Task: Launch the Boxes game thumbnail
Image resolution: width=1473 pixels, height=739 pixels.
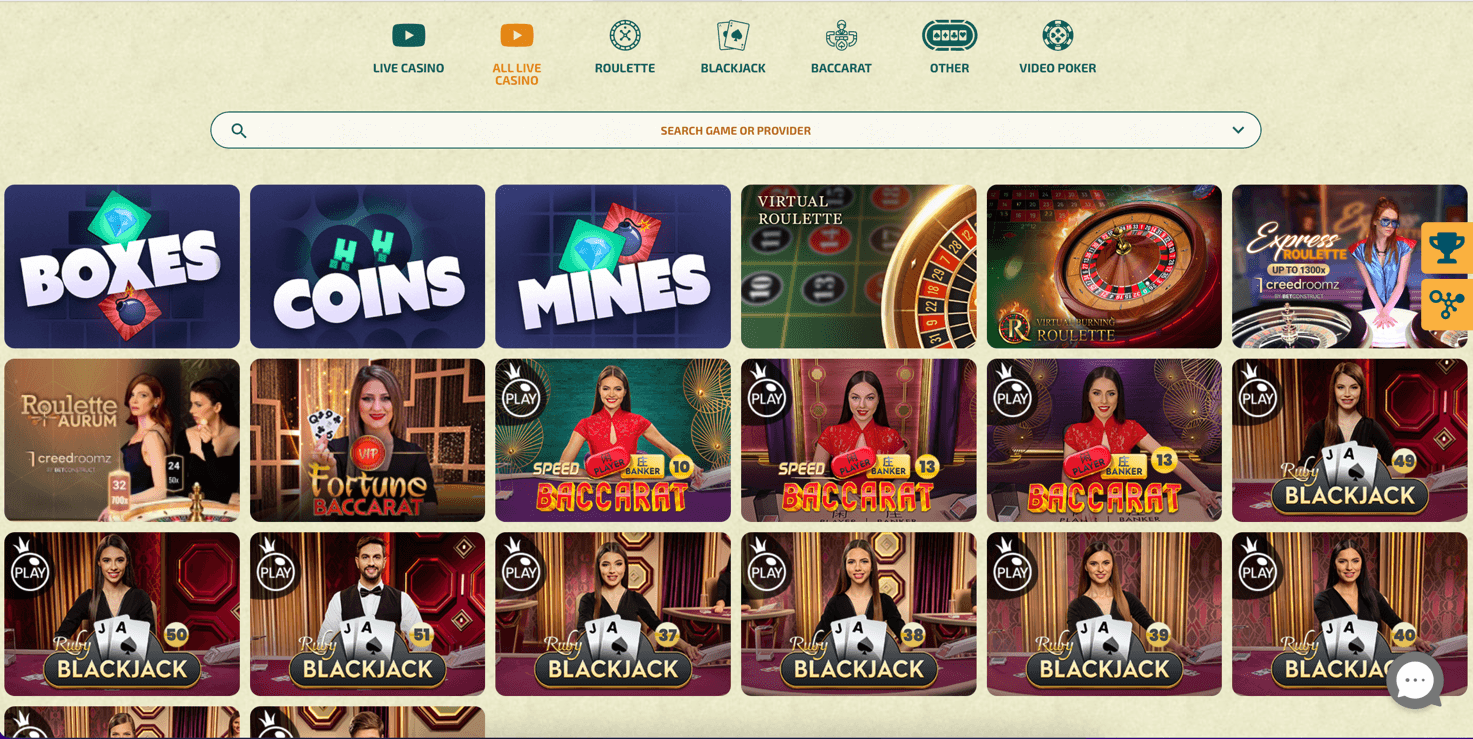Action: tap(122, 266)
